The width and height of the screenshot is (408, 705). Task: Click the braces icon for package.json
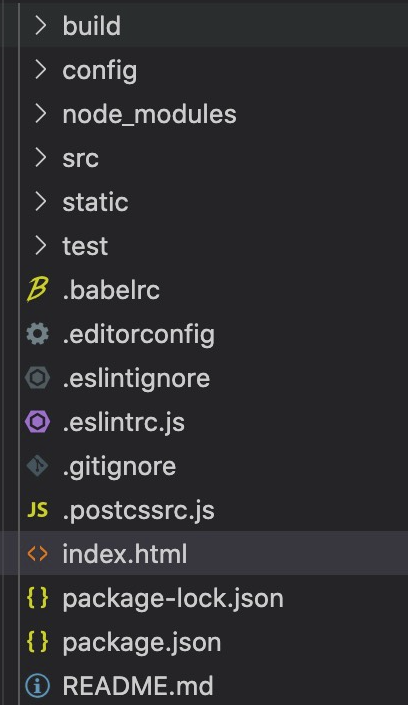(x=37, y=642)
